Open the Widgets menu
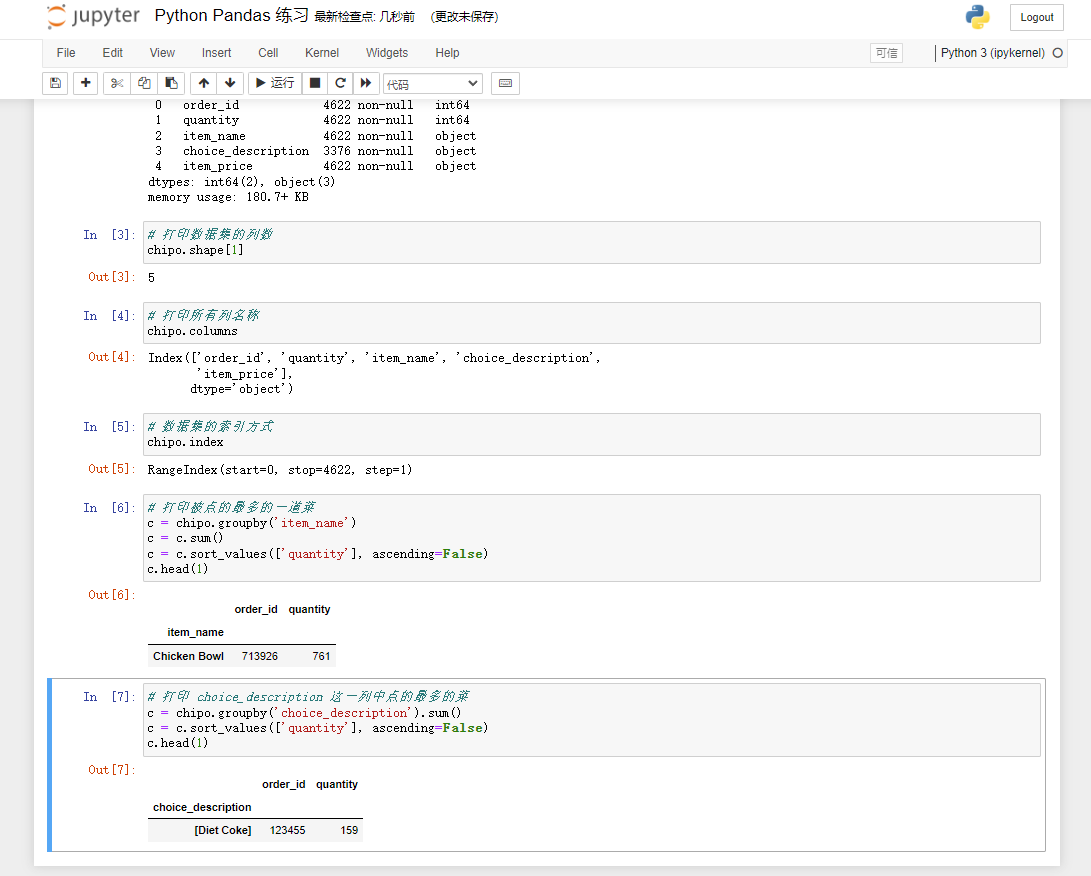Screen dimensions: 1091x876 tap(387, 53)
